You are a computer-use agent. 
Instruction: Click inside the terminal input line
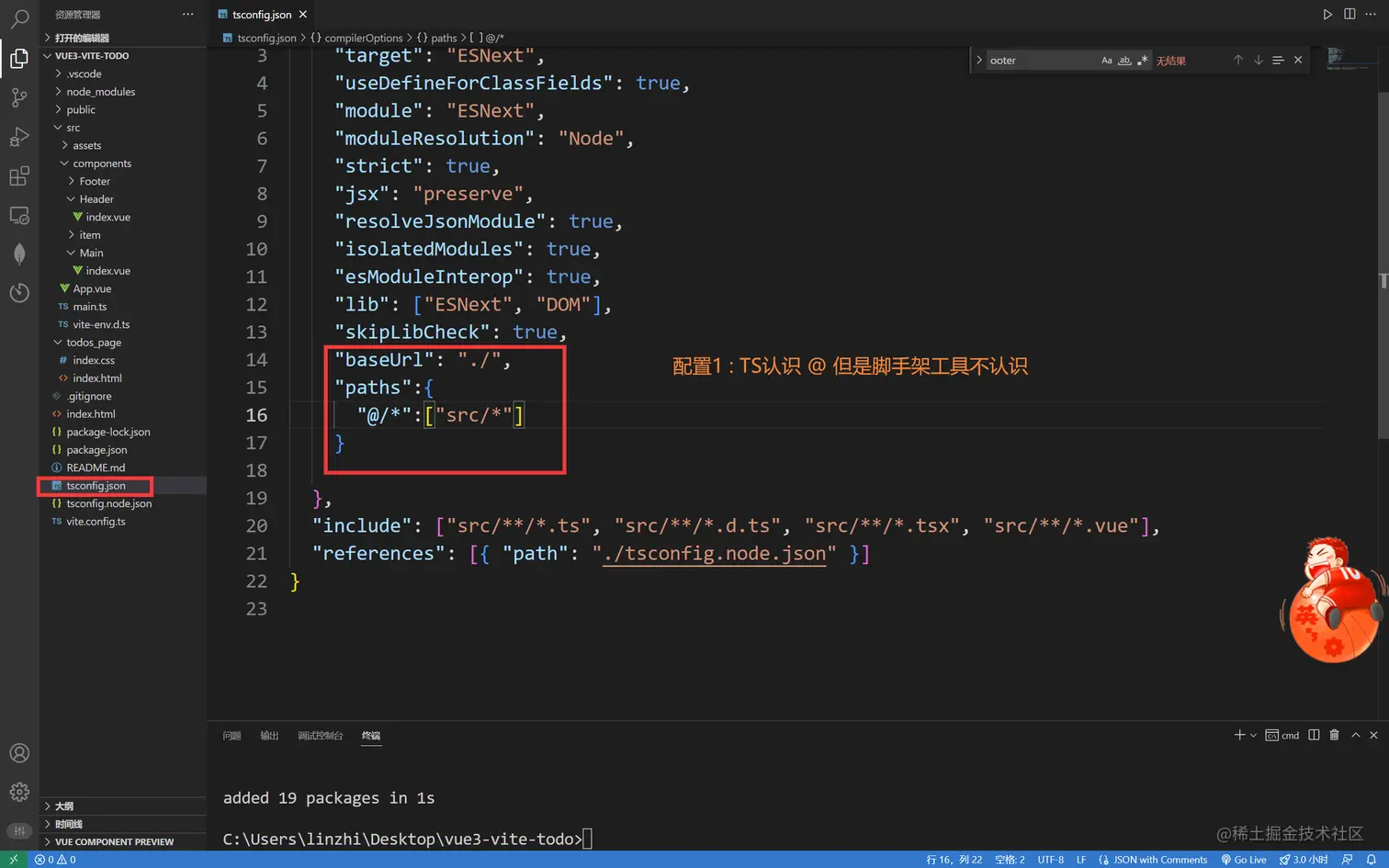click(x=588, y=838)
